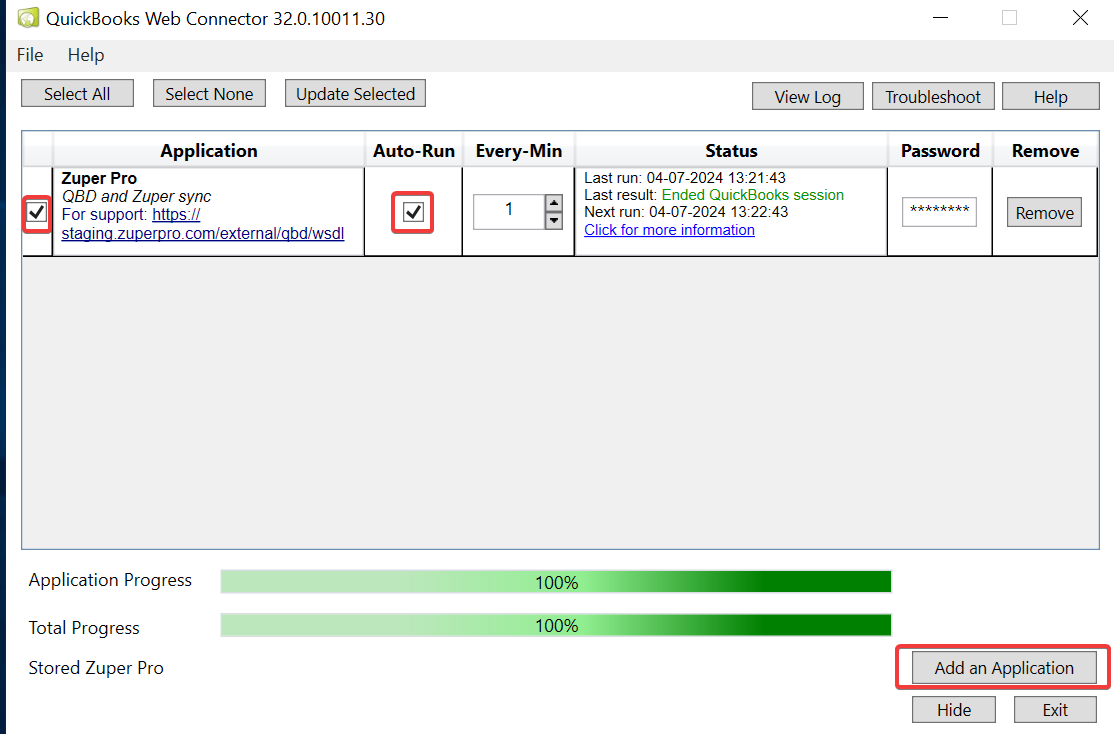
Task: Click Update Selected button
Action: (x=355, y=94)
